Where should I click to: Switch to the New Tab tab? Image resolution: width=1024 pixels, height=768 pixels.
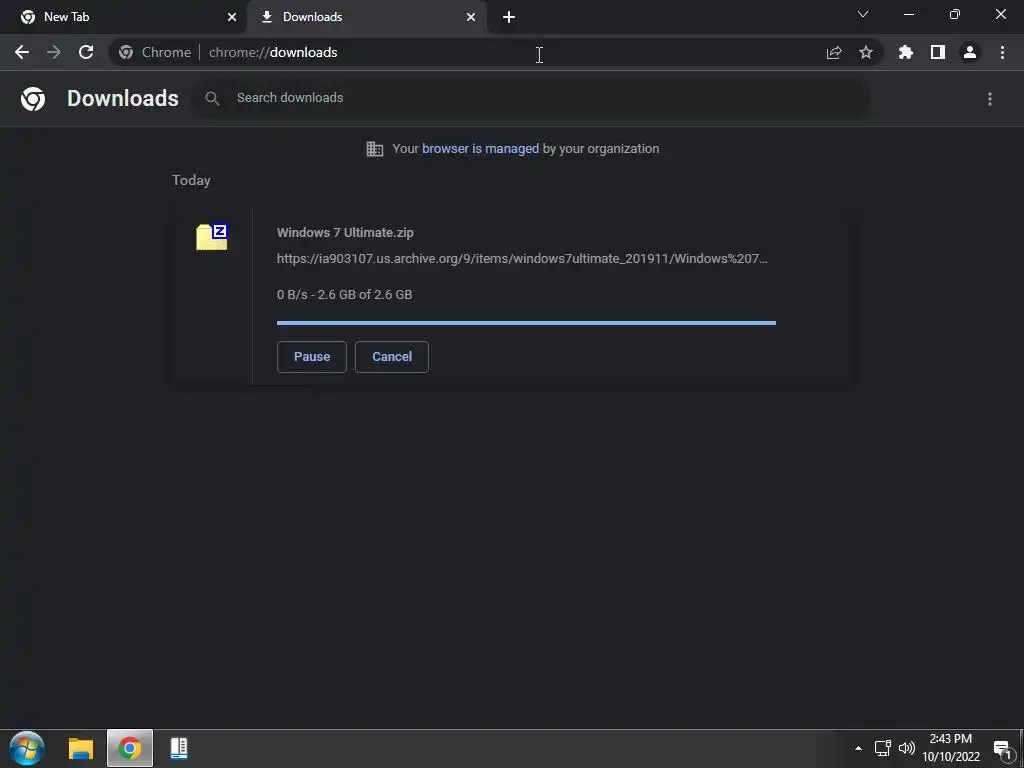124,17
